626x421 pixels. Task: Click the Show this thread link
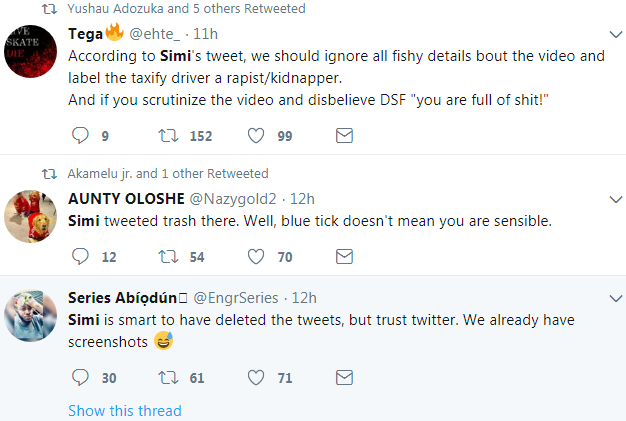(x=125, y=411)
